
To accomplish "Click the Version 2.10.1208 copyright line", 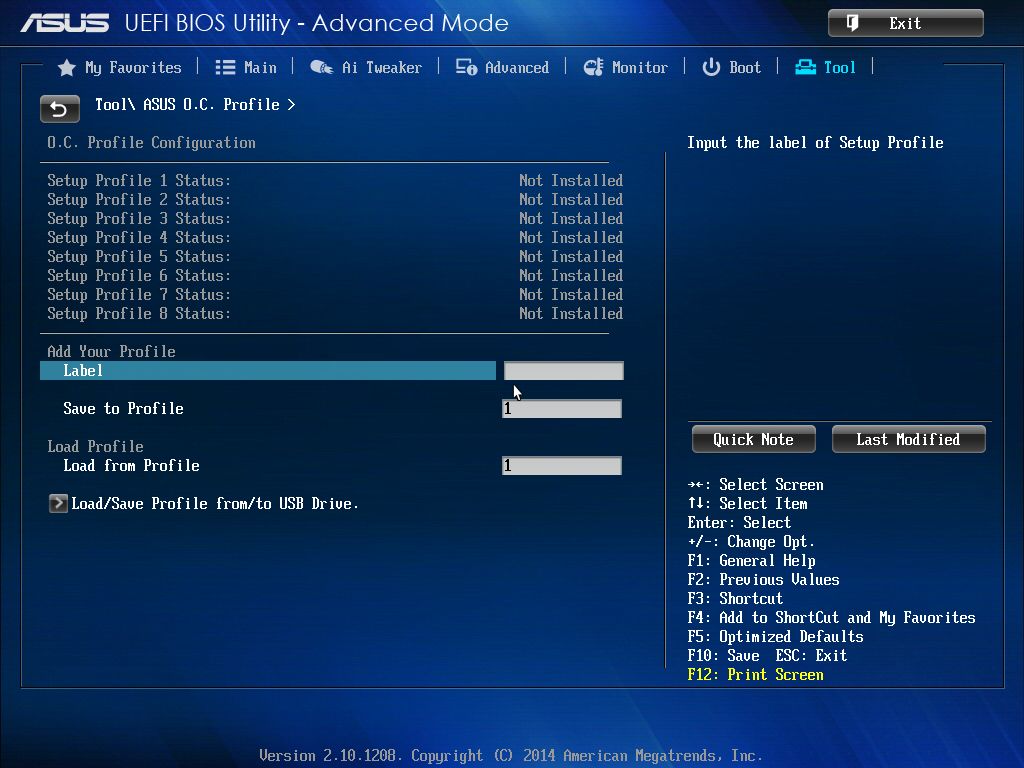I will (511, 756).
